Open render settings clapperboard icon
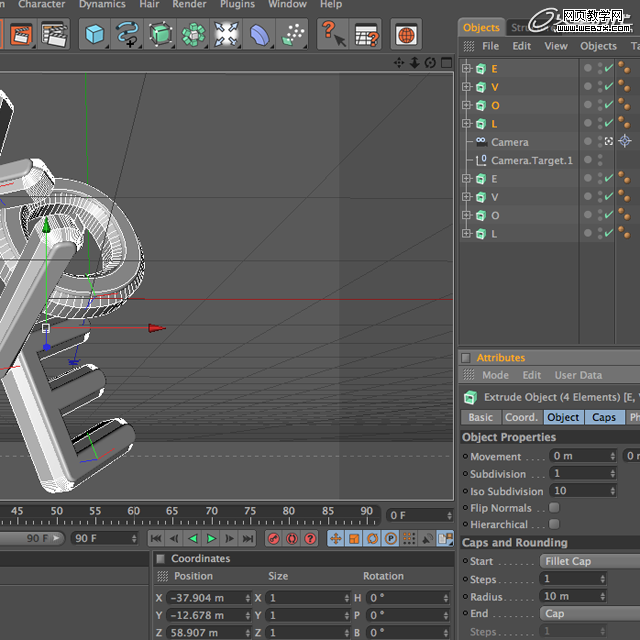Viewport: 640px width, 640px height. pyautogui.click(x=54, y=34)
